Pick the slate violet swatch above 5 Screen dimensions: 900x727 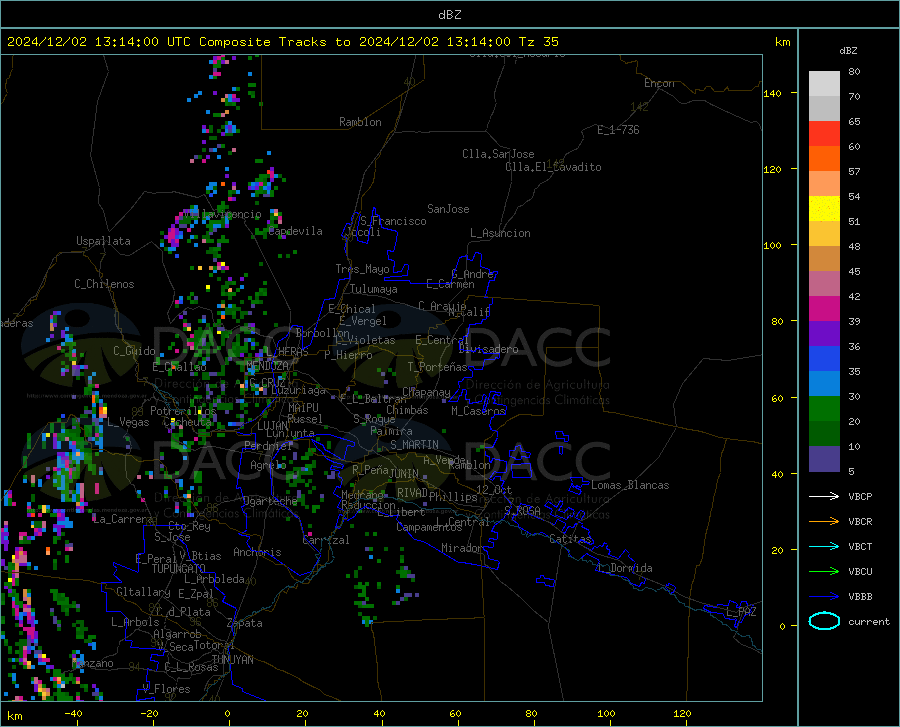[824, 459]
